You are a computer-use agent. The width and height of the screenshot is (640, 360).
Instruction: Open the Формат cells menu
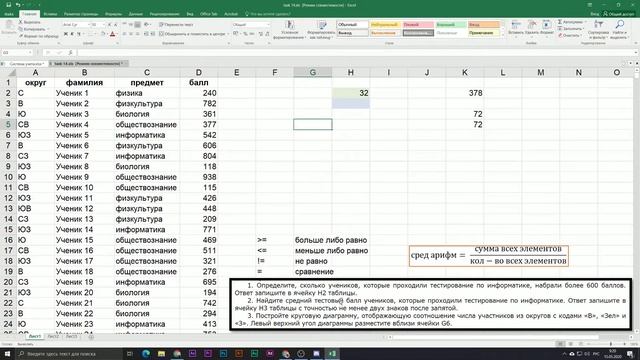pos(547,28)
